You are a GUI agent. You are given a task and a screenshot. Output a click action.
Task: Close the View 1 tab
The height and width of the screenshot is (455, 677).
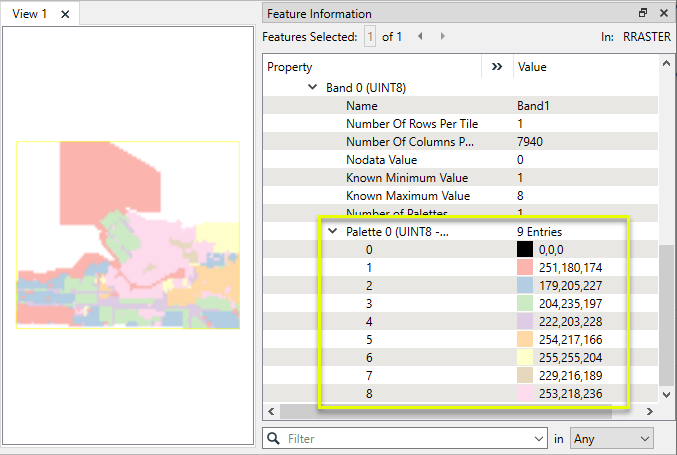point(65,14)
